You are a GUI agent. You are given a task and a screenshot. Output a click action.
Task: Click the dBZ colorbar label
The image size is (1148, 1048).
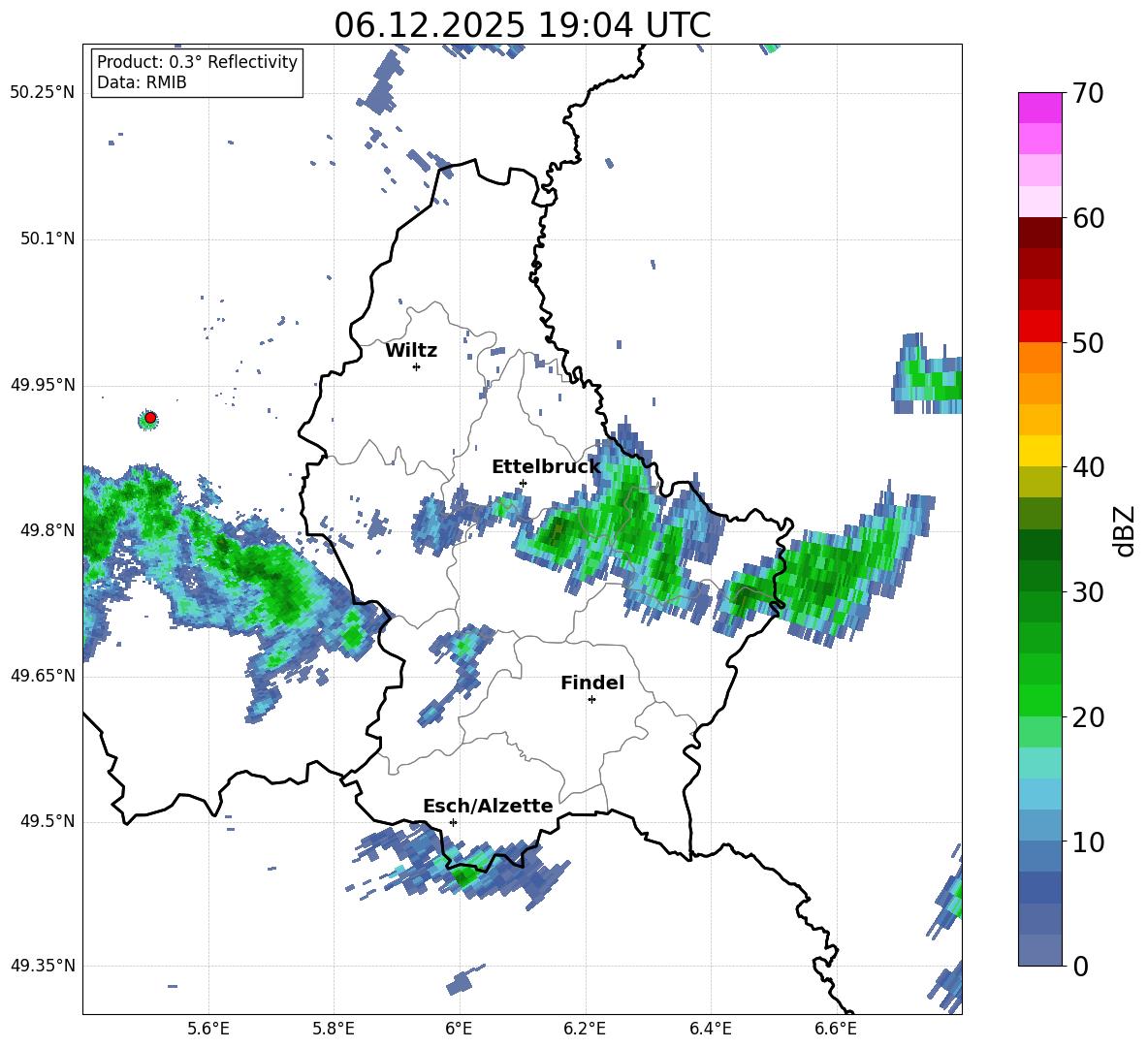tap(1126, 530)
